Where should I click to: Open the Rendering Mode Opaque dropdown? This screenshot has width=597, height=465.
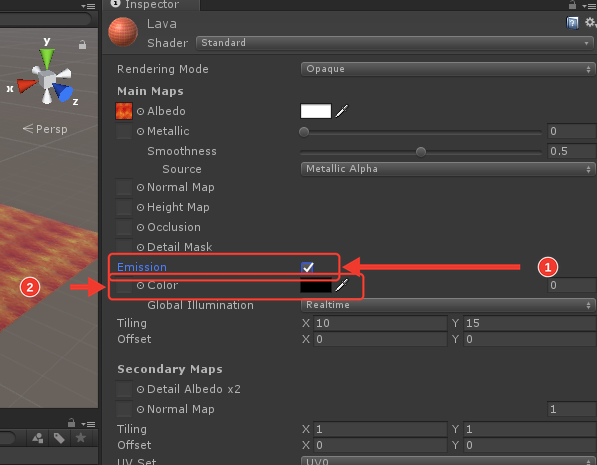click(x=448, y=69)
